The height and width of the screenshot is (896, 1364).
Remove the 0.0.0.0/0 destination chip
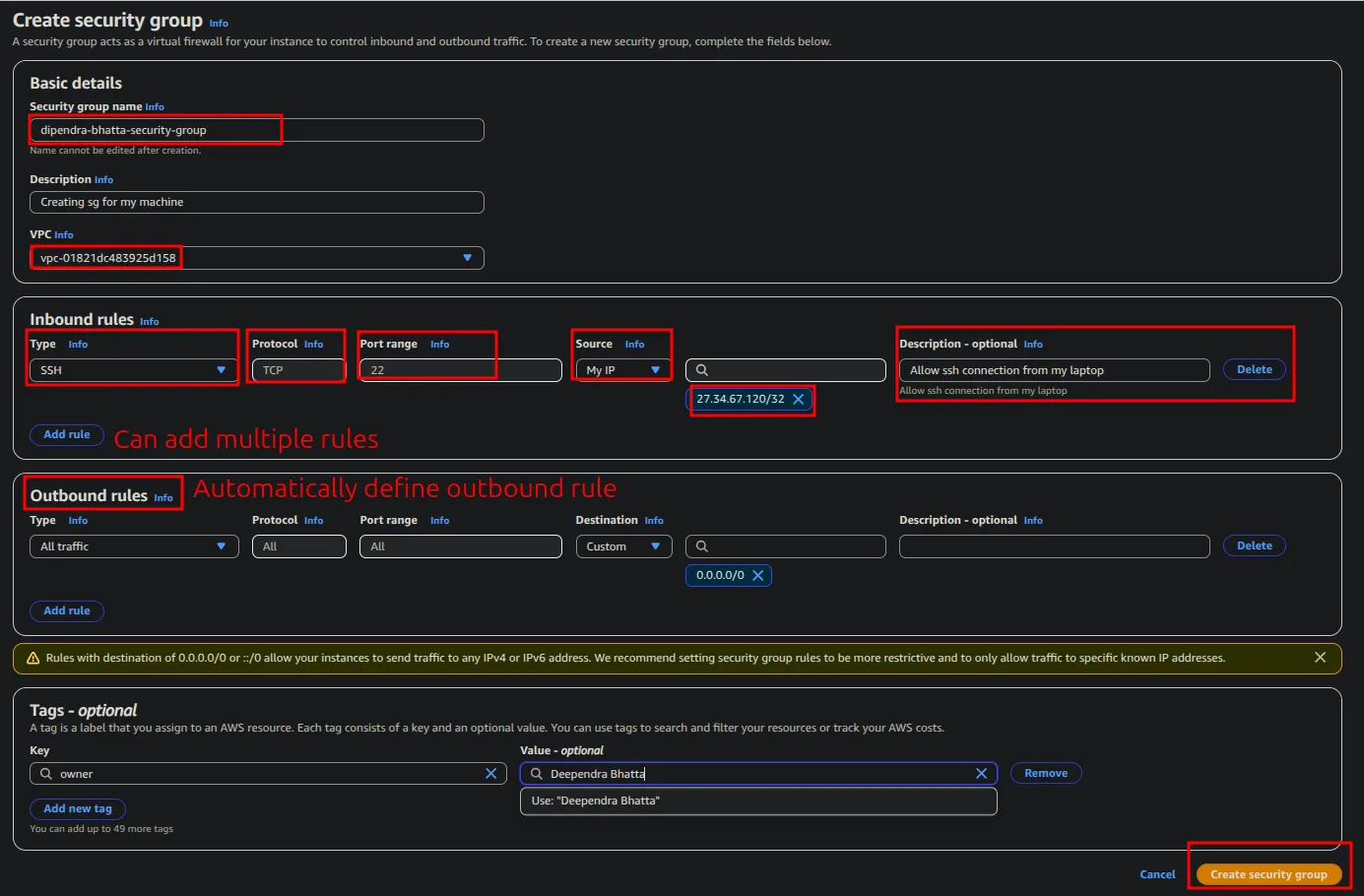758,575
